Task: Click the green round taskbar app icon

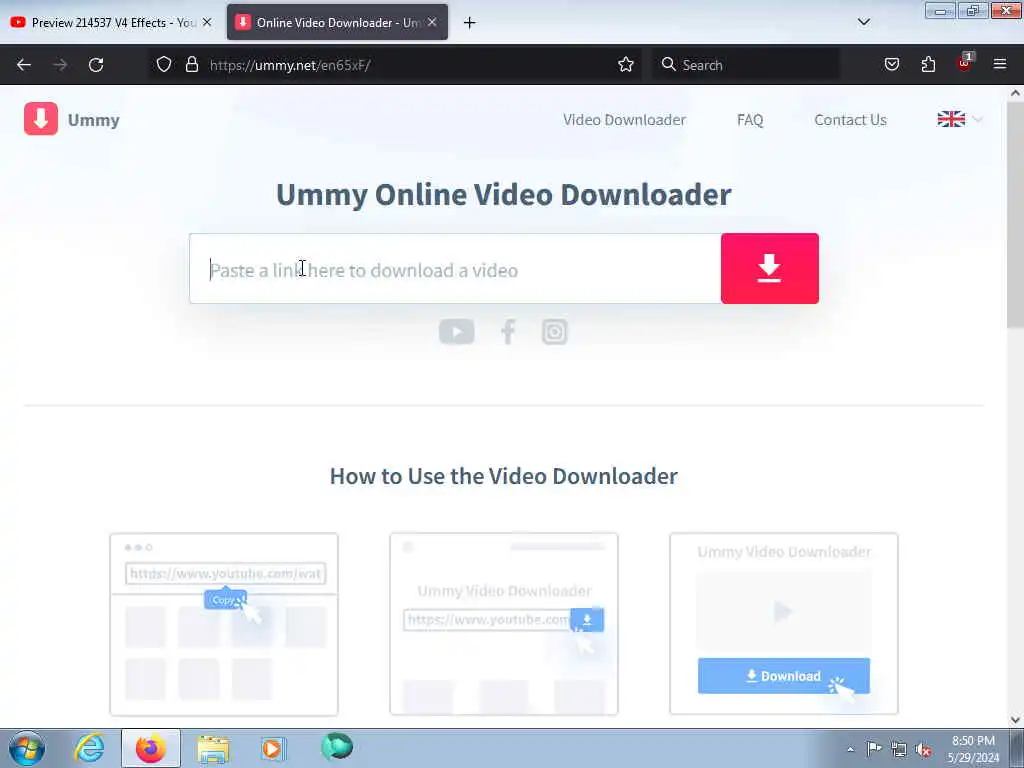Action: point(337,746)
